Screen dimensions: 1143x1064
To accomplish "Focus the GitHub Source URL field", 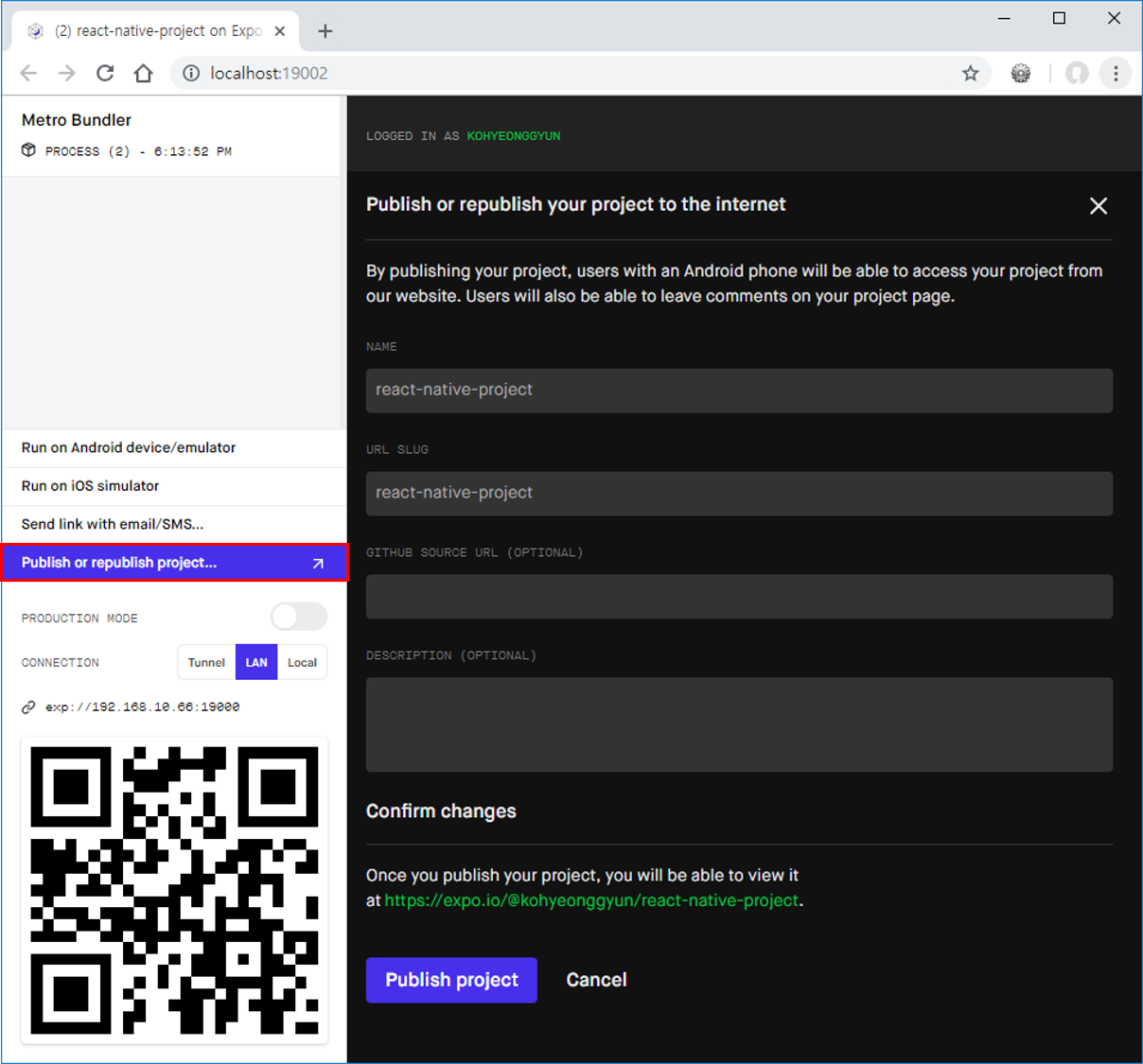I will click(739, 597).
